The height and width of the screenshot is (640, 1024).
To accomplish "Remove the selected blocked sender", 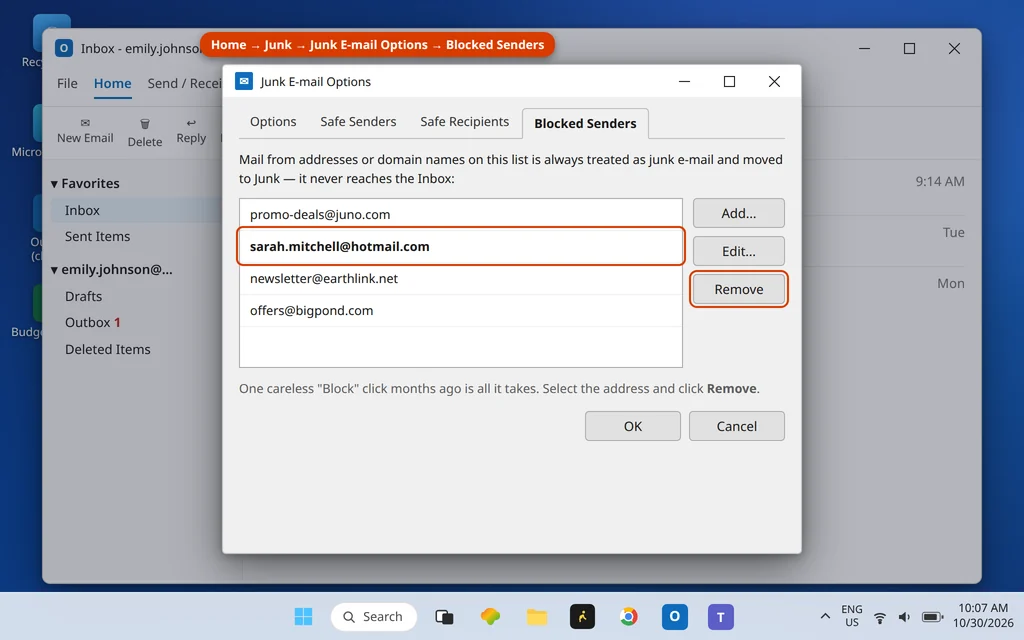I will [x=739, y=289].
